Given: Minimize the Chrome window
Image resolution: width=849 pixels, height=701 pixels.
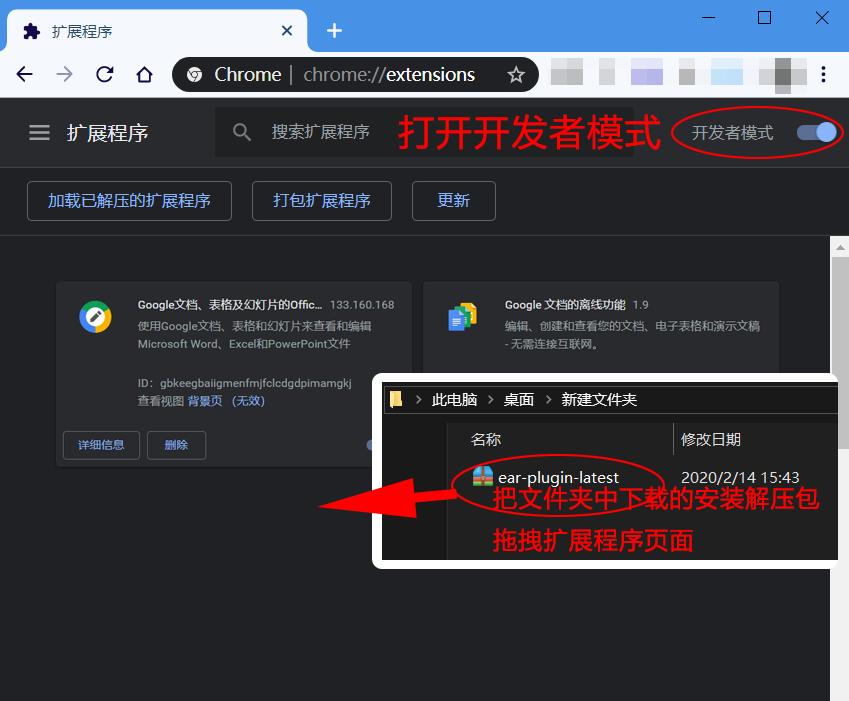Looking at the screenshot, I should point(708,18).
